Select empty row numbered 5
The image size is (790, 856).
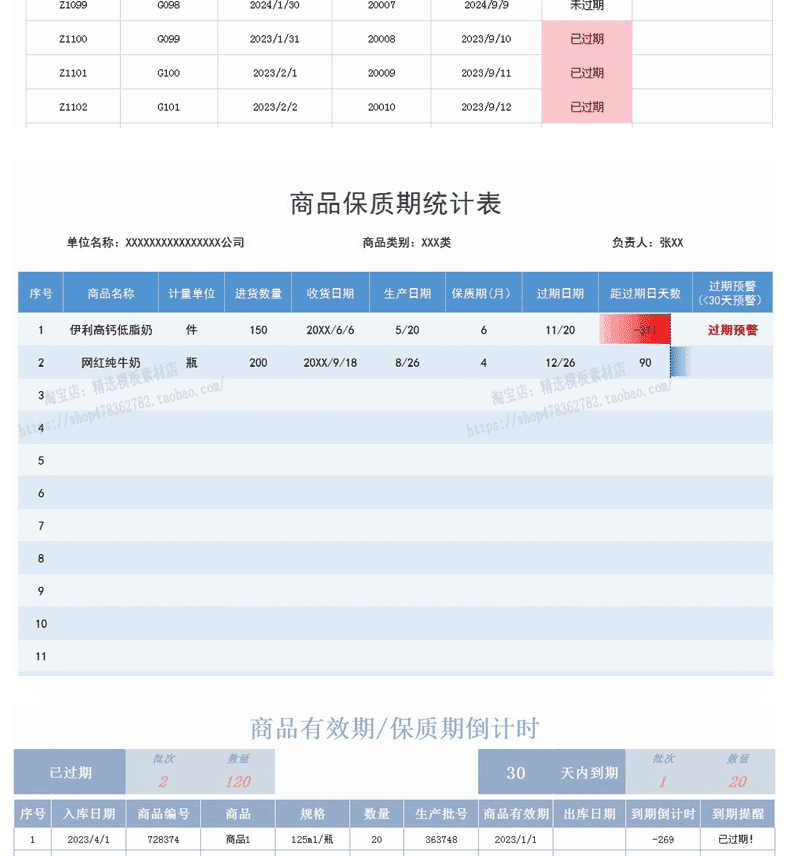pyautogui.click(x=396, y=460)
